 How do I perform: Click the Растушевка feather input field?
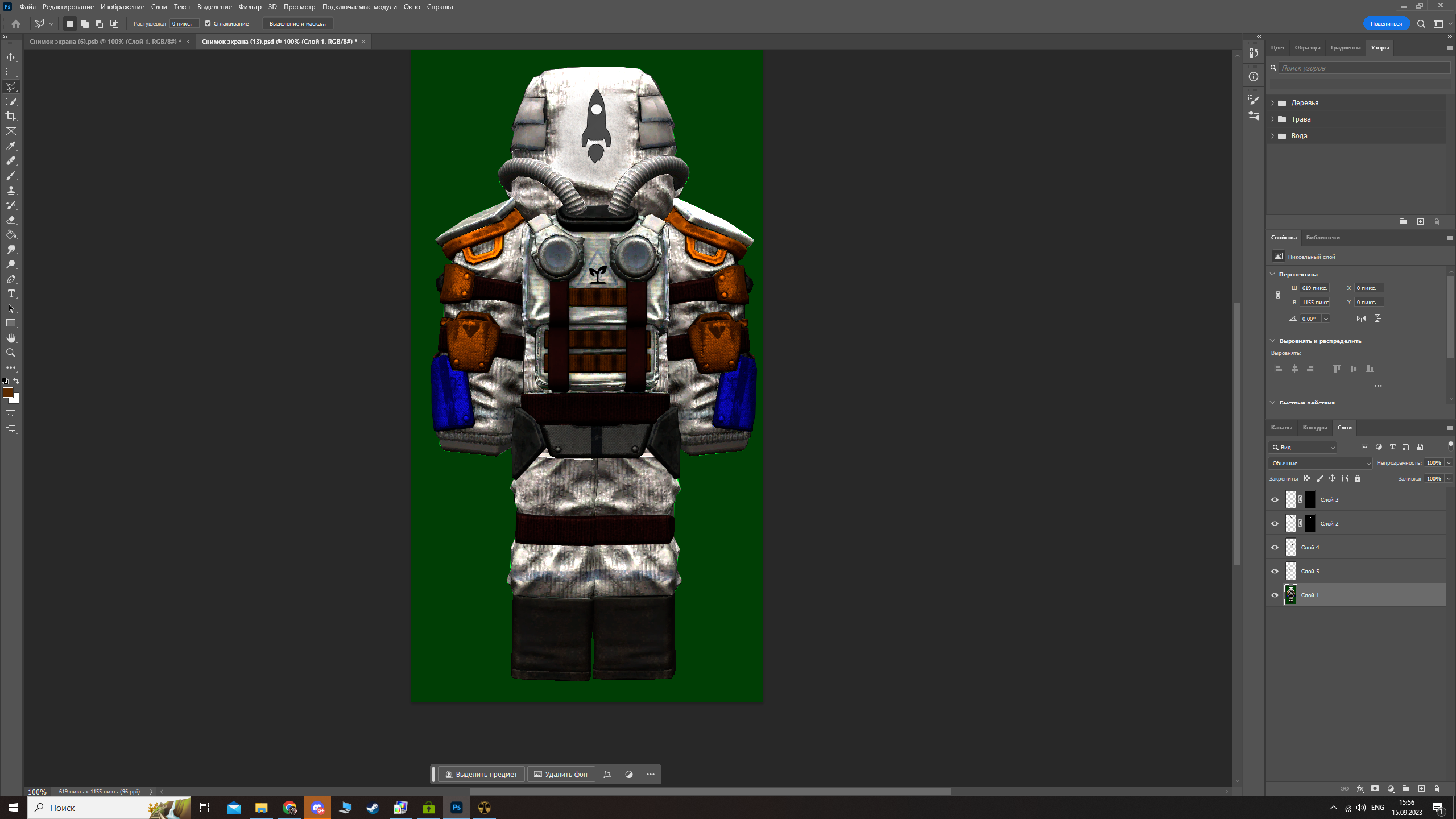(x=184, y=24)
